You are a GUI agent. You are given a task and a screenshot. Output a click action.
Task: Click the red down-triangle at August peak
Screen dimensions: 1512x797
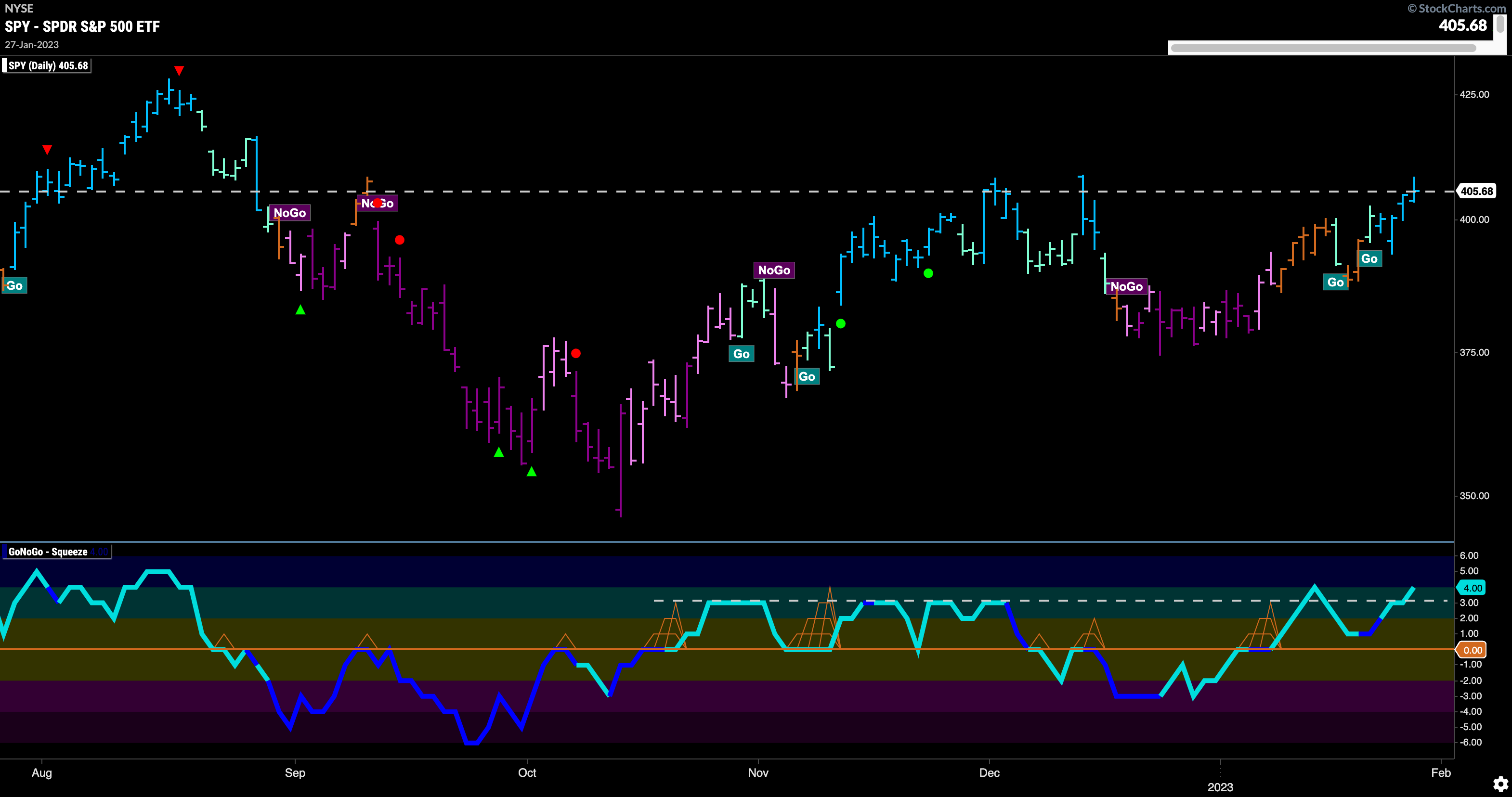click(x=179, y=71)
